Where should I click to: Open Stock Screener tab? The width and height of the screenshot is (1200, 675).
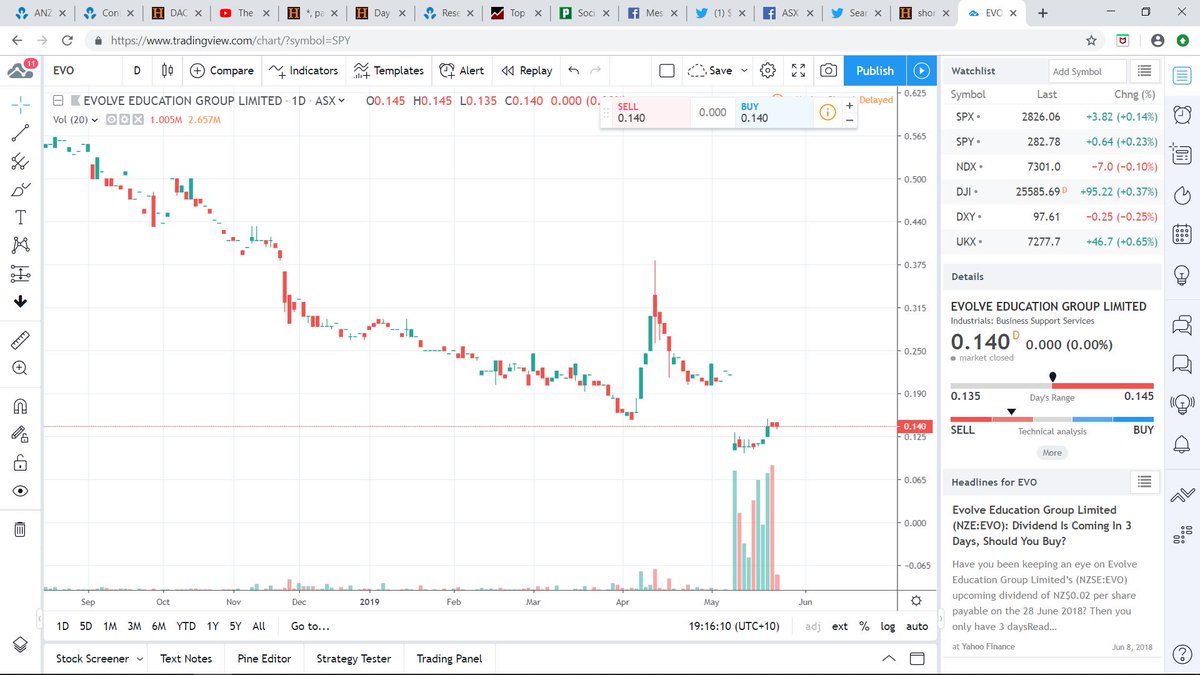click(x=98, y=658)
